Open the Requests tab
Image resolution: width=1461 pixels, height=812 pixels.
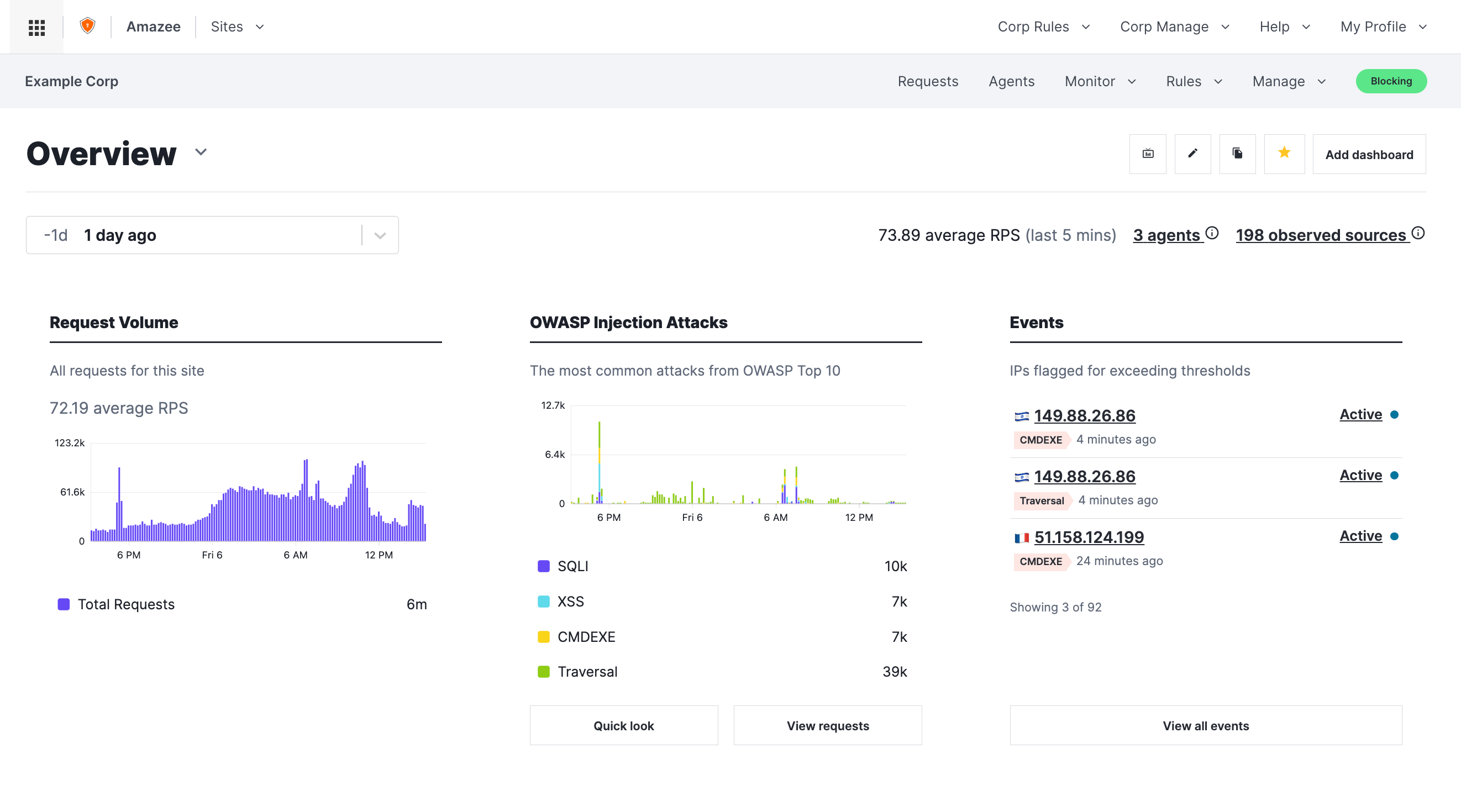pos(927,81)
